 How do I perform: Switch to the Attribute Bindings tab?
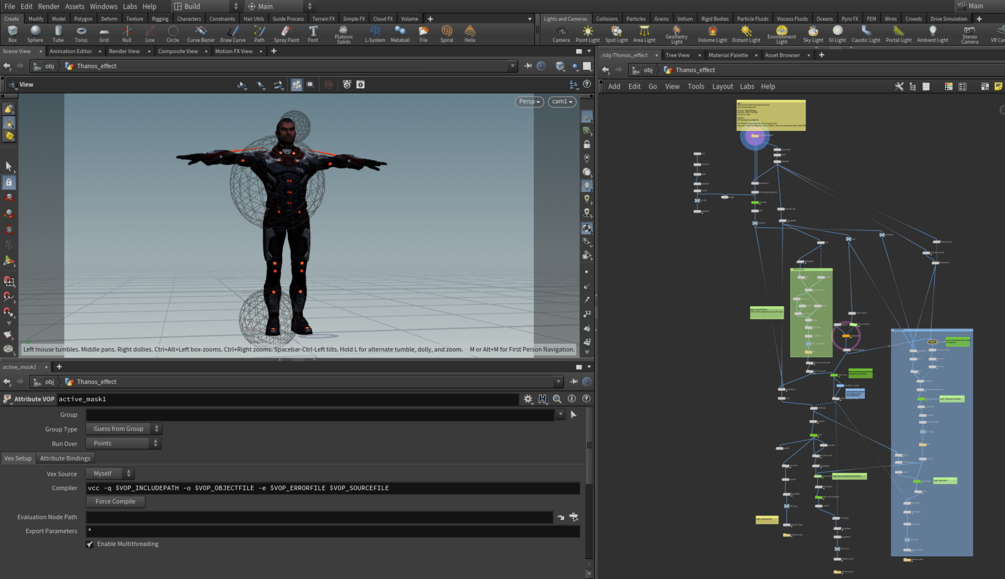tap(65, 458)
